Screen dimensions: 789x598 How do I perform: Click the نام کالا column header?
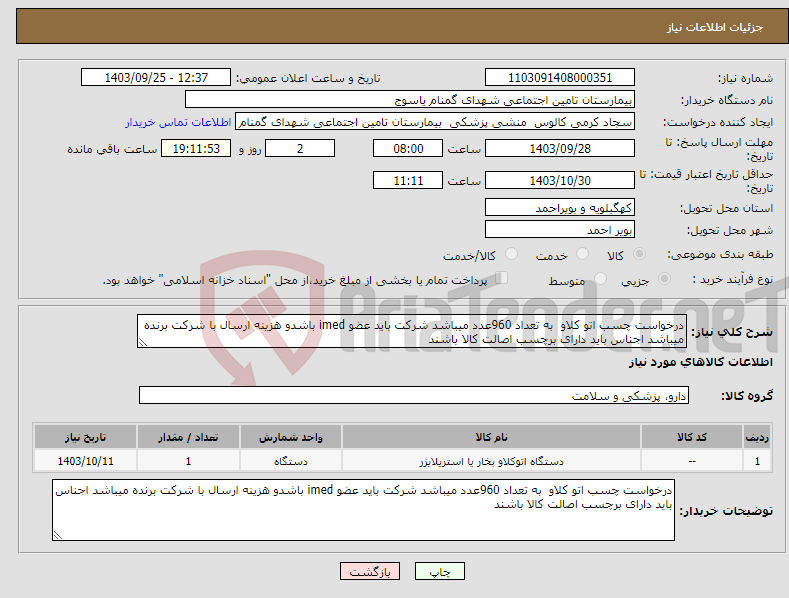491,437
